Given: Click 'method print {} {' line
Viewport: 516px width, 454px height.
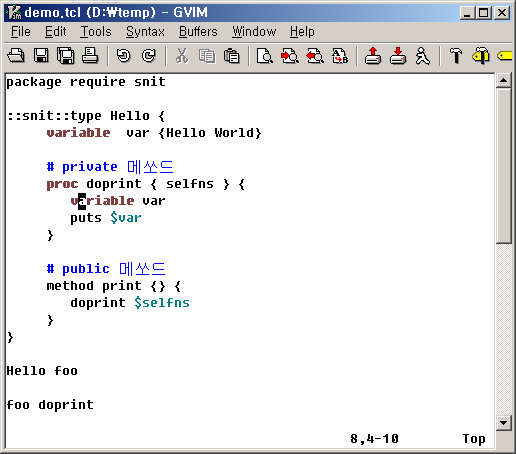Looking at the screenshot, I should coord(114,286).
